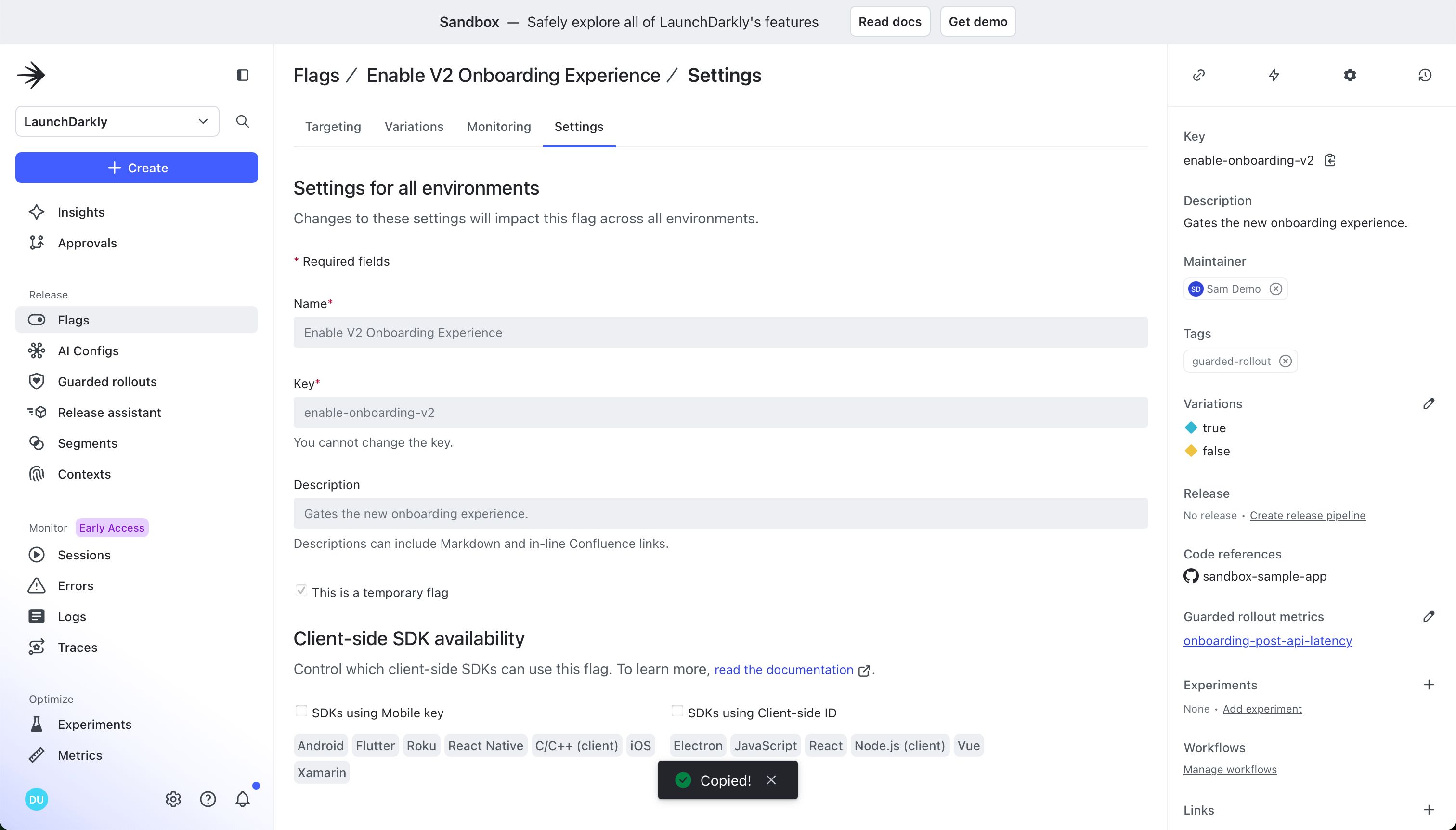Click the Manage workflows link
Screen dimensions: 1456x830
tap(1230, 769)
